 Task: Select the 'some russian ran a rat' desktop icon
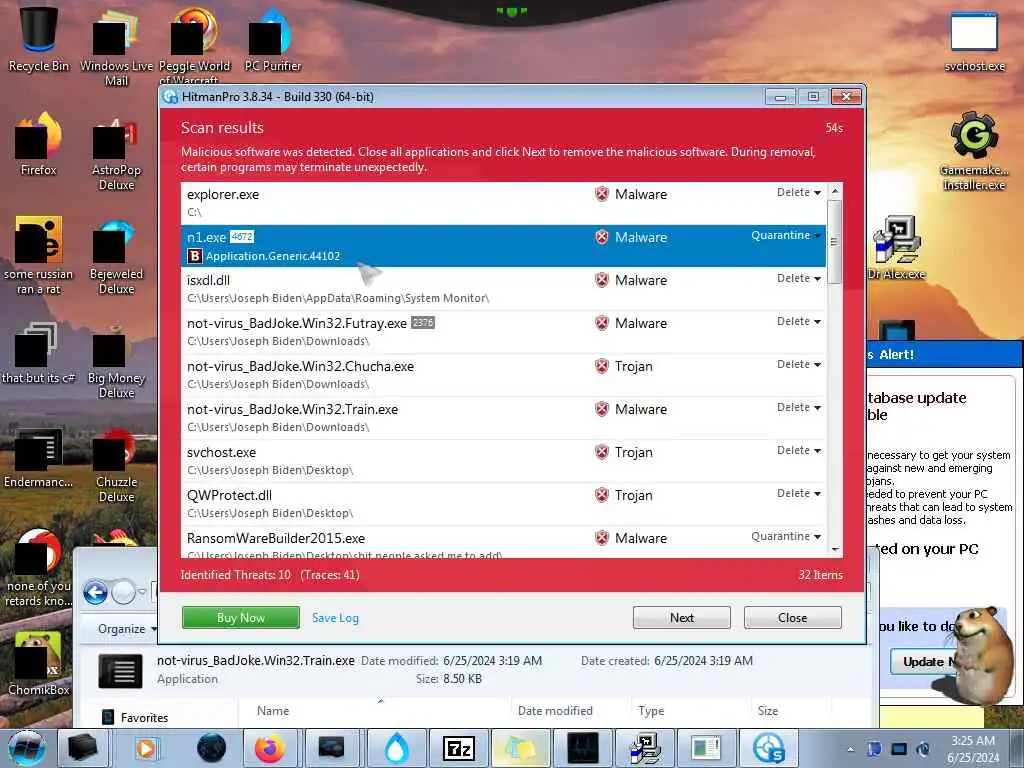[x=39, y=255]
